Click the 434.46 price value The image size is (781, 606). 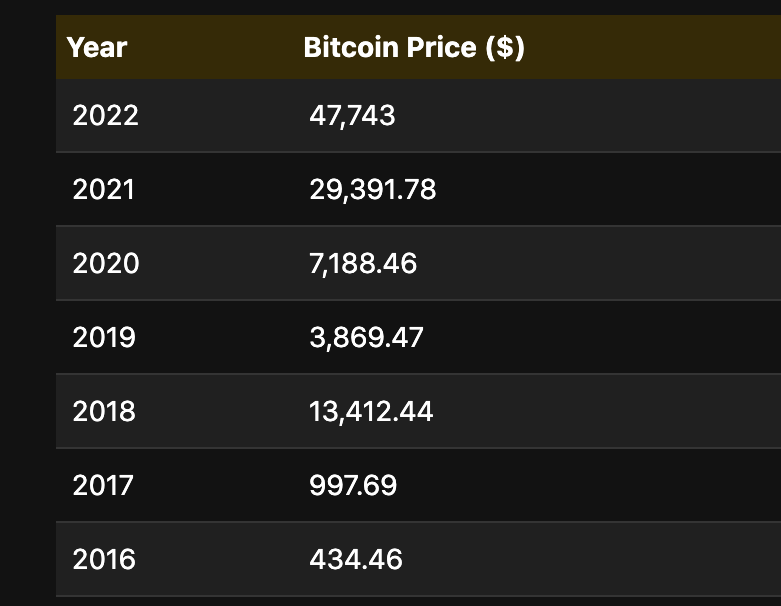pyautogui.click(x=356, y=558)
